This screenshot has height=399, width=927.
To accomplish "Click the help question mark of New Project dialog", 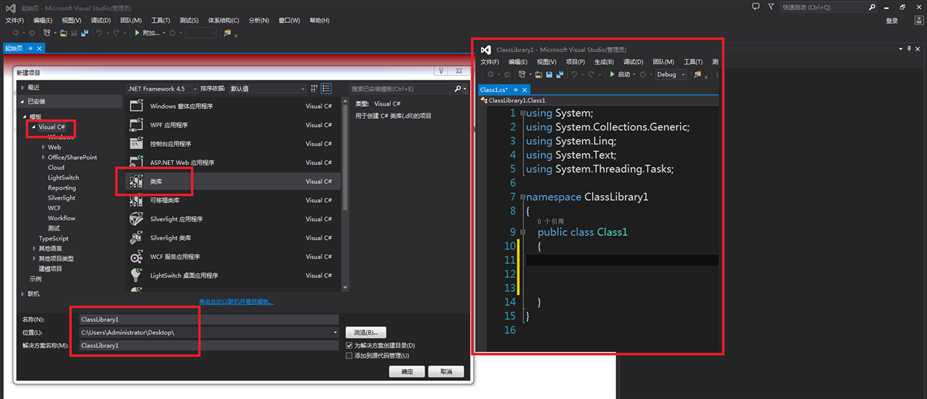I will (x=441, y=71).
